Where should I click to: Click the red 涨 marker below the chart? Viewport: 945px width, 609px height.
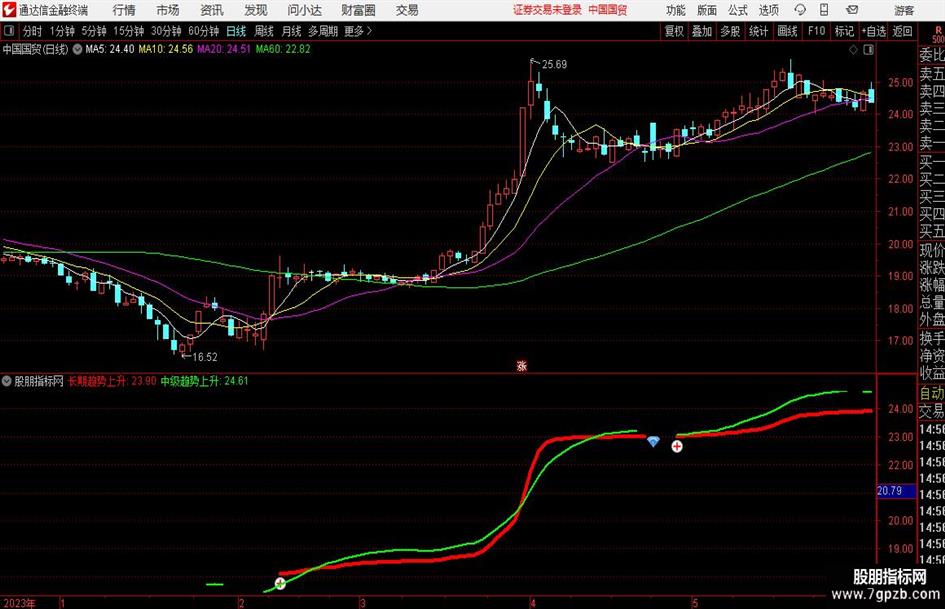[522, 365]
